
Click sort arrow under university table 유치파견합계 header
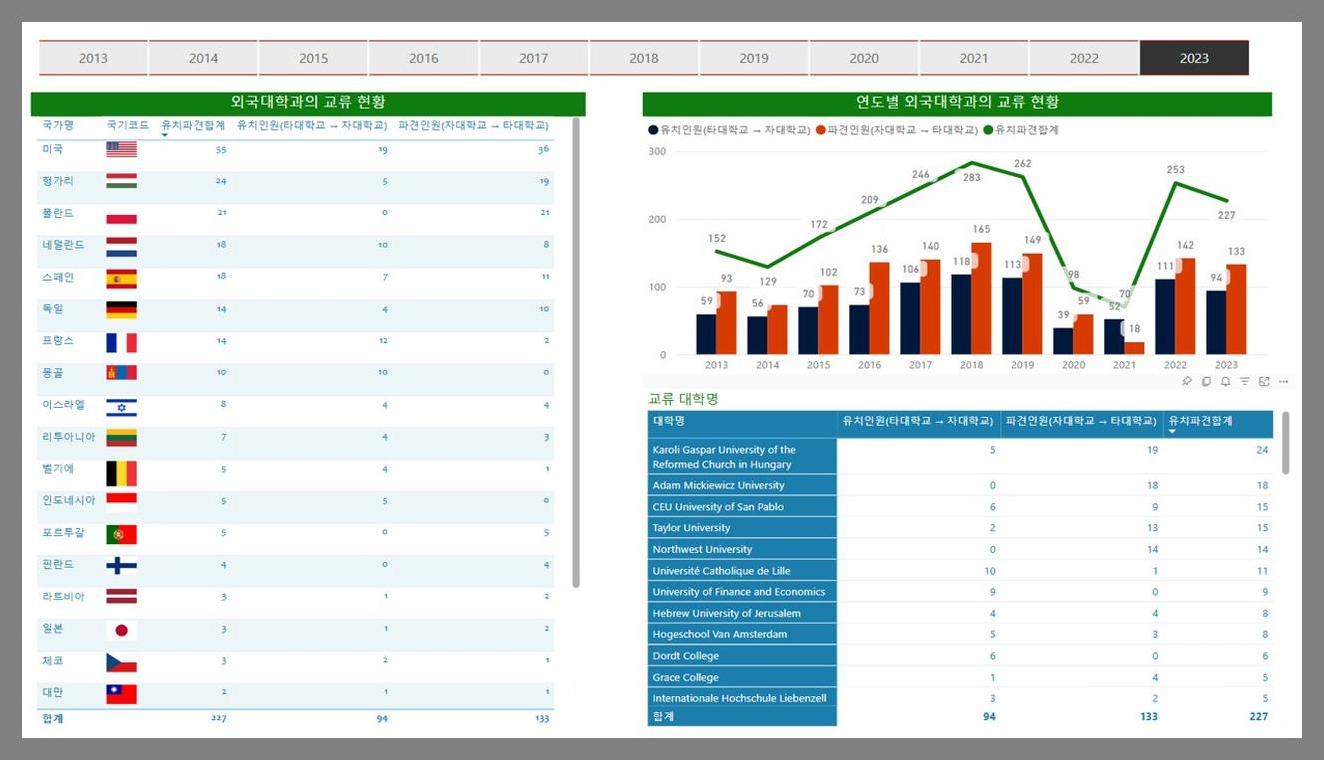[x=1172, y=431]
